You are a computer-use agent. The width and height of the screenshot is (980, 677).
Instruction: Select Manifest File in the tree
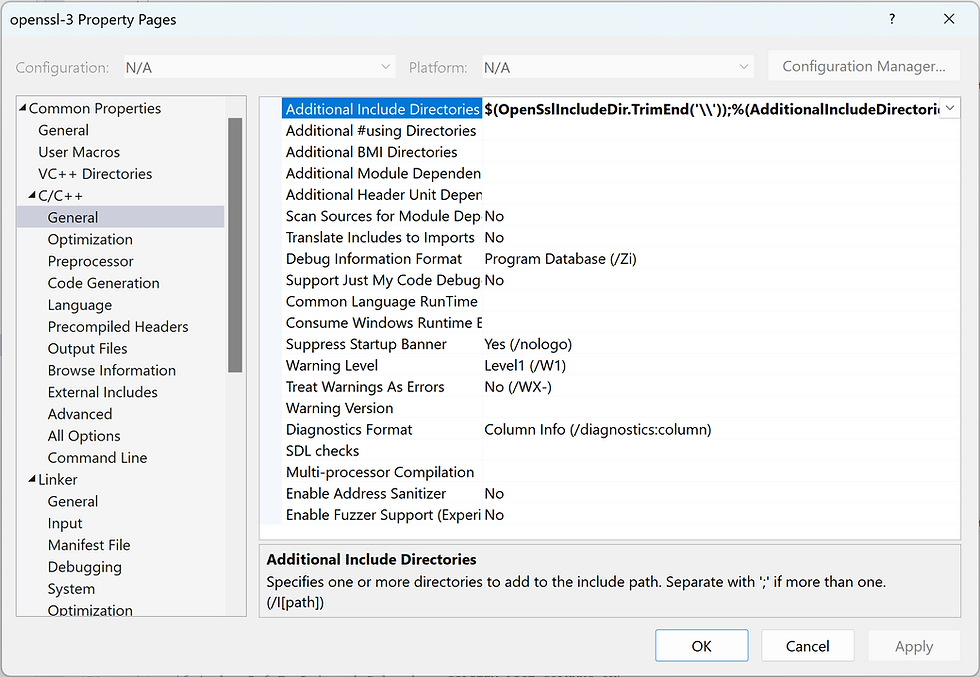pyautogui.click(x=89, y=545)
